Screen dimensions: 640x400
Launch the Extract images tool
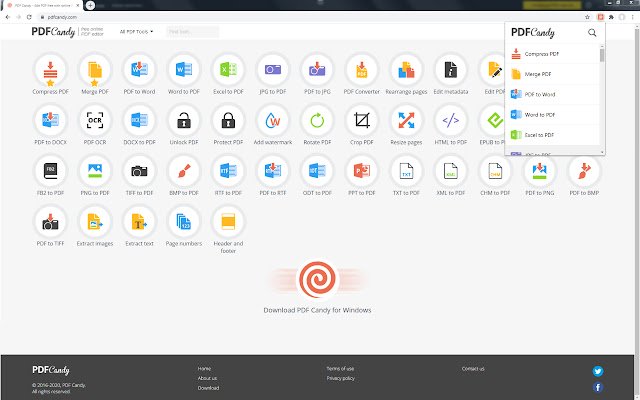[95, 222]
